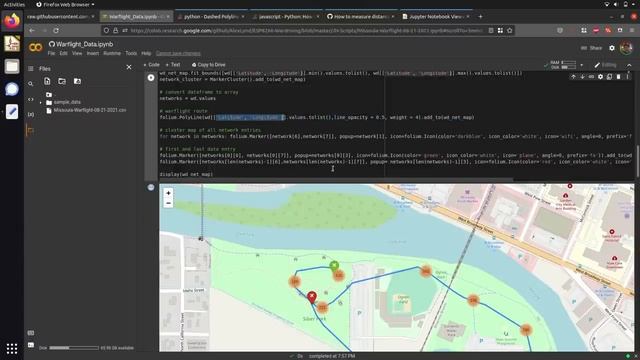Click the Share button
640x360 pixels.
pyautogui.click(x=592, y=48)
